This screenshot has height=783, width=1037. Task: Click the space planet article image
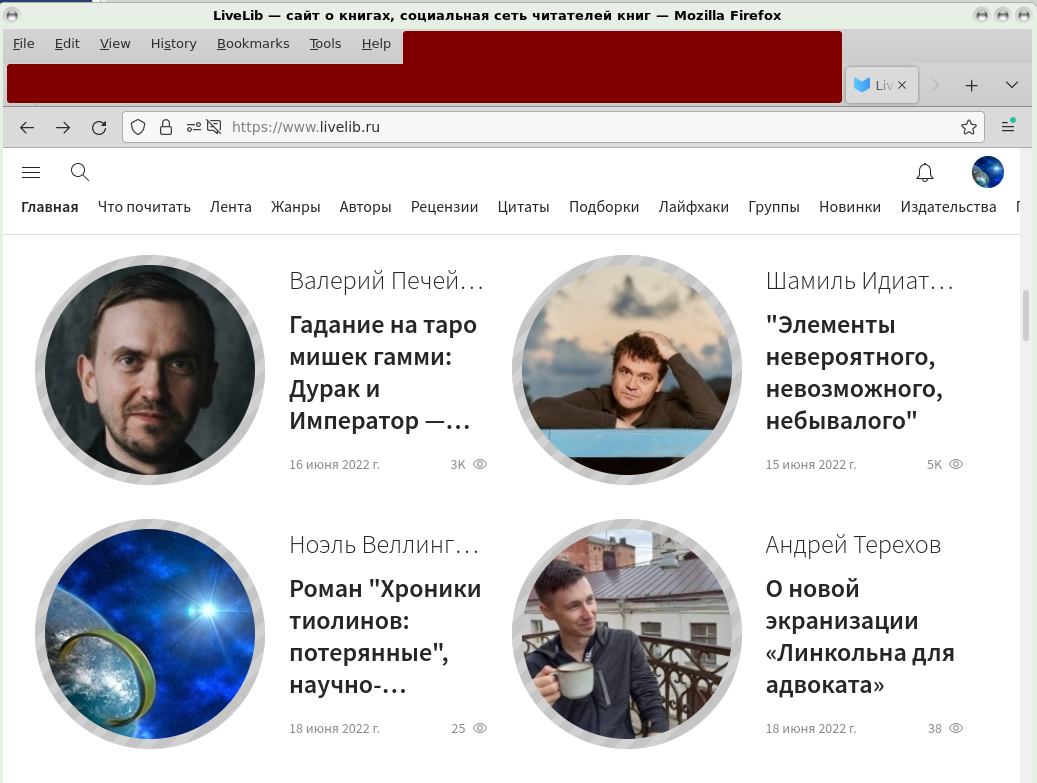[x=150, y=634]
